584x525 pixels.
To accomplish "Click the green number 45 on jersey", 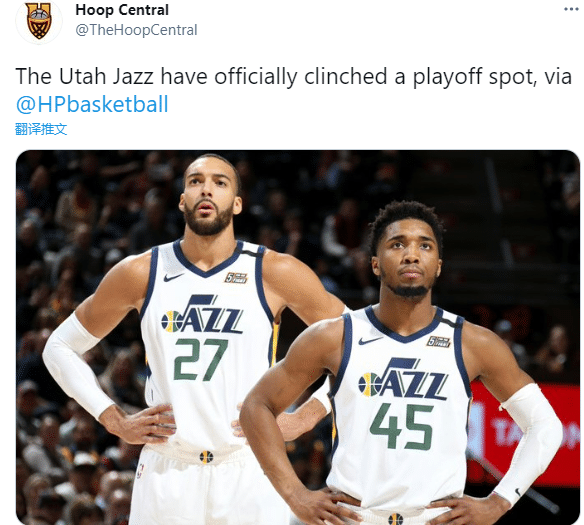I will click(402, 427).
